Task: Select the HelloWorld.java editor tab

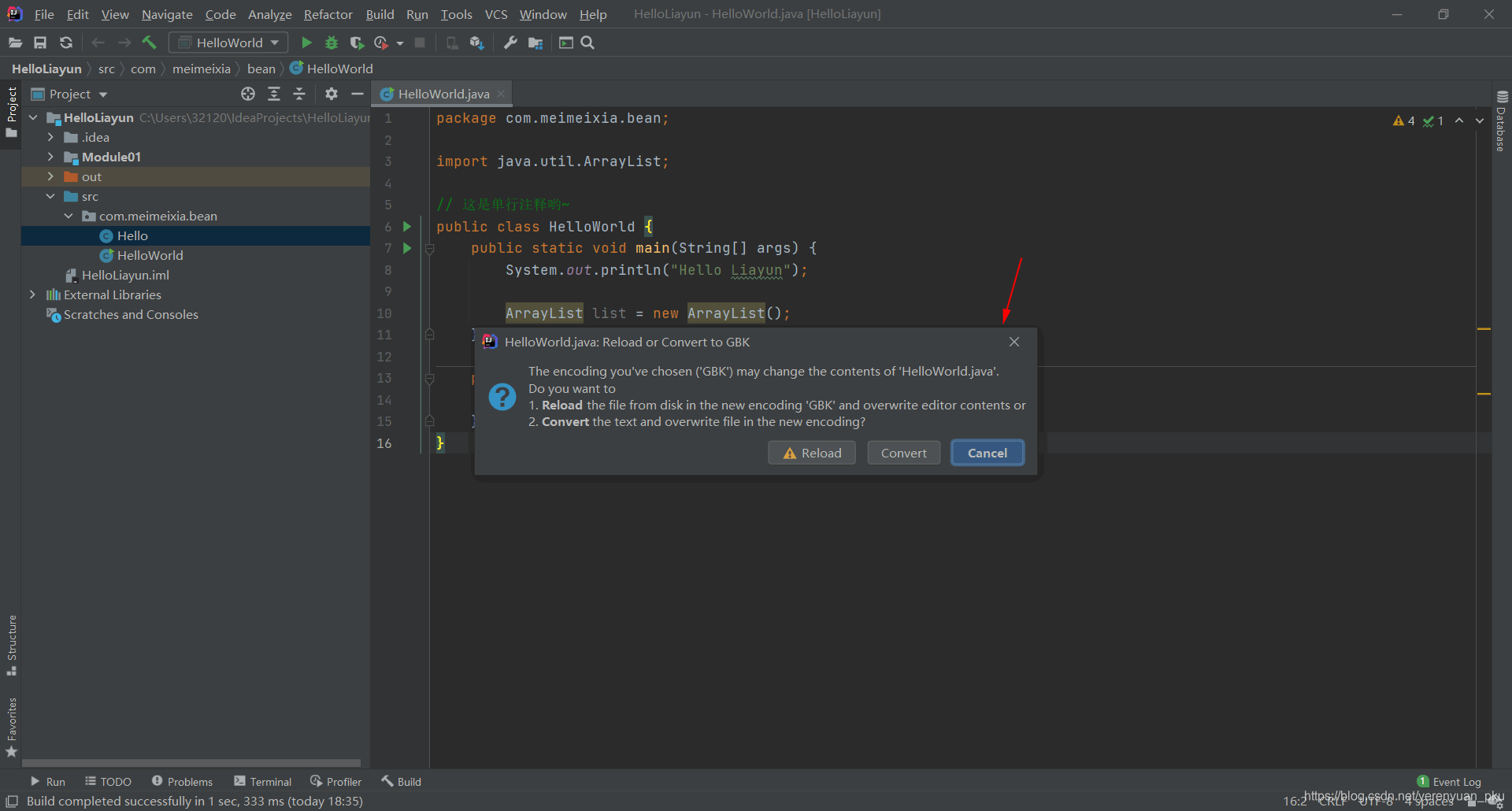Action: (x=443, y=94)
